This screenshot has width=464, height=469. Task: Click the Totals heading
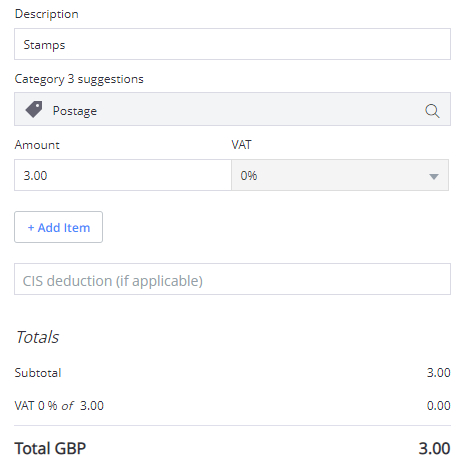(x=37, y=337)
